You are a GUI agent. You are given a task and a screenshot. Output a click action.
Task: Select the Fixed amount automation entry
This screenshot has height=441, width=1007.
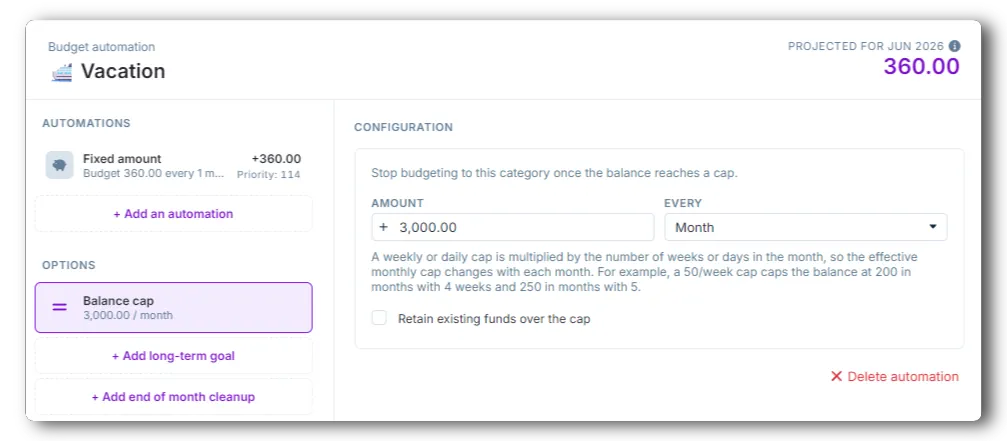click(173, 166)
